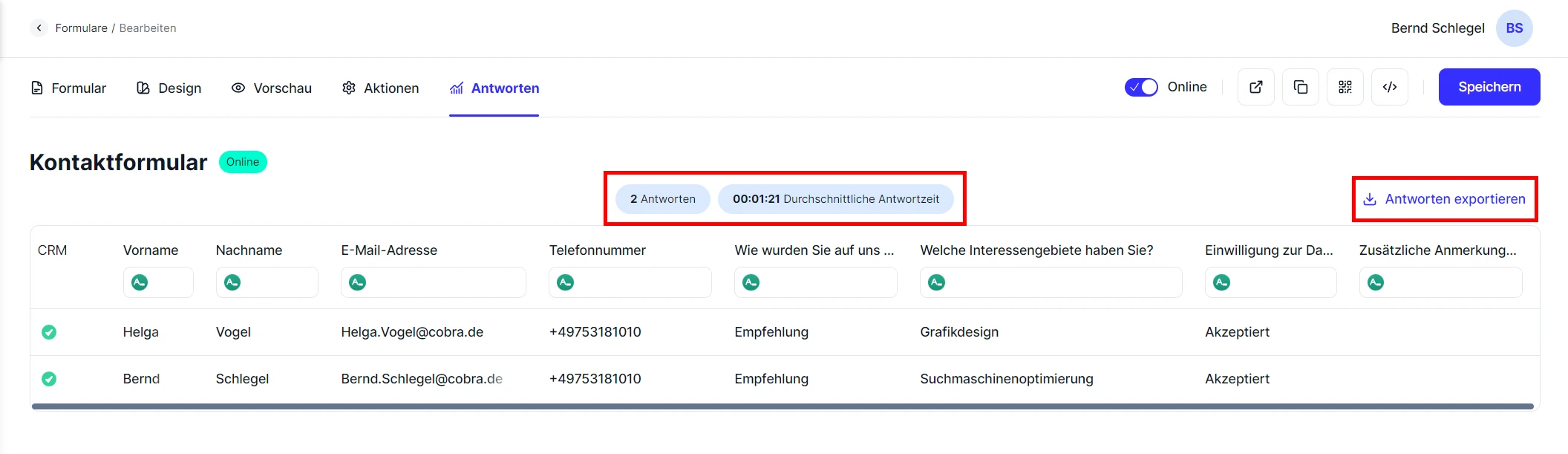Toggle the Online switch off
Viewport: 1568px width, 454px height.
tap(1141, 88)
